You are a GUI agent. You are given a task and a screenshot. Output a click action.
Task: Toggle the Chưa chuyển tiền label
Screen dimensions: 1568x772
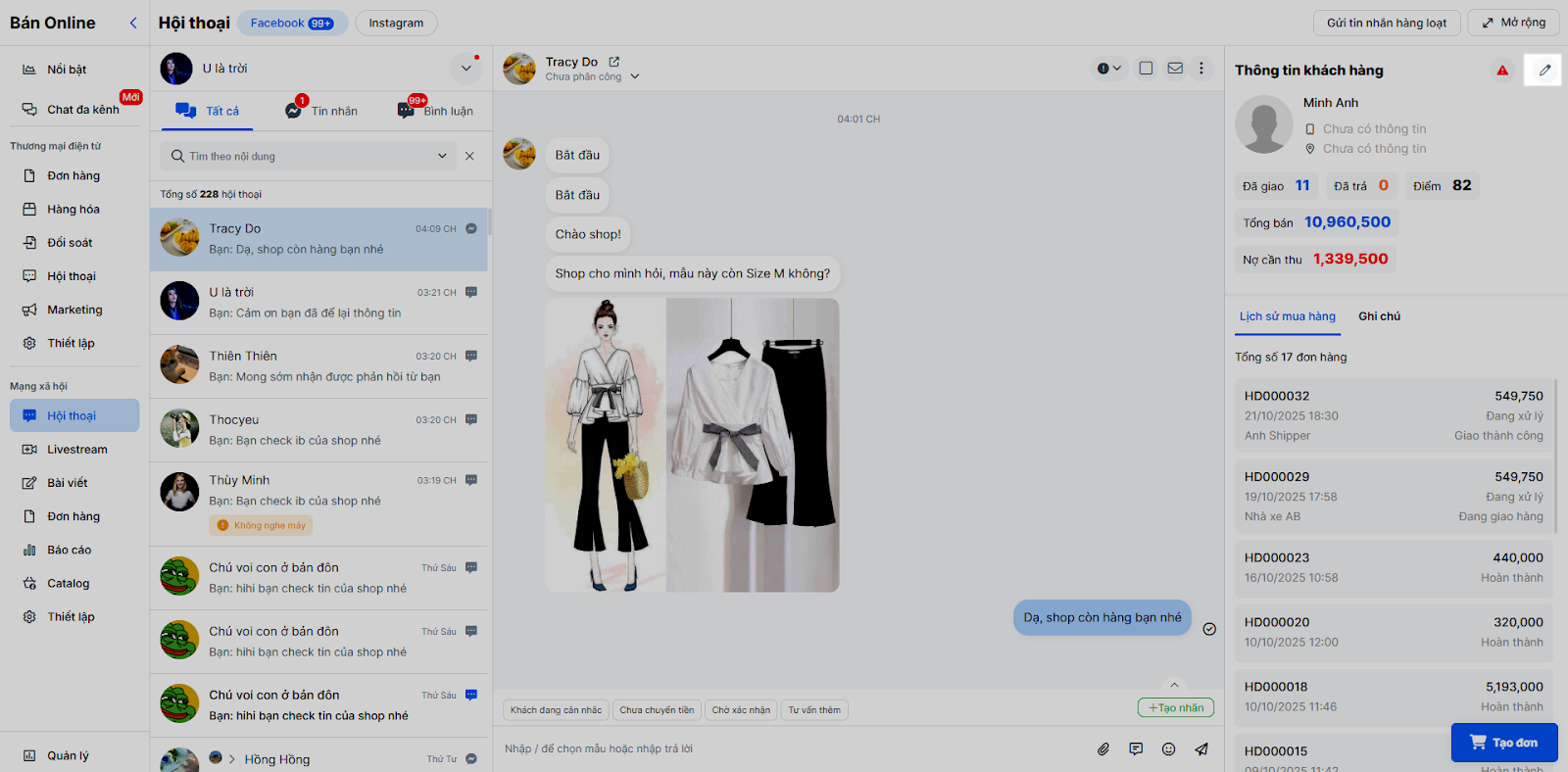click(x=657, y=710)
